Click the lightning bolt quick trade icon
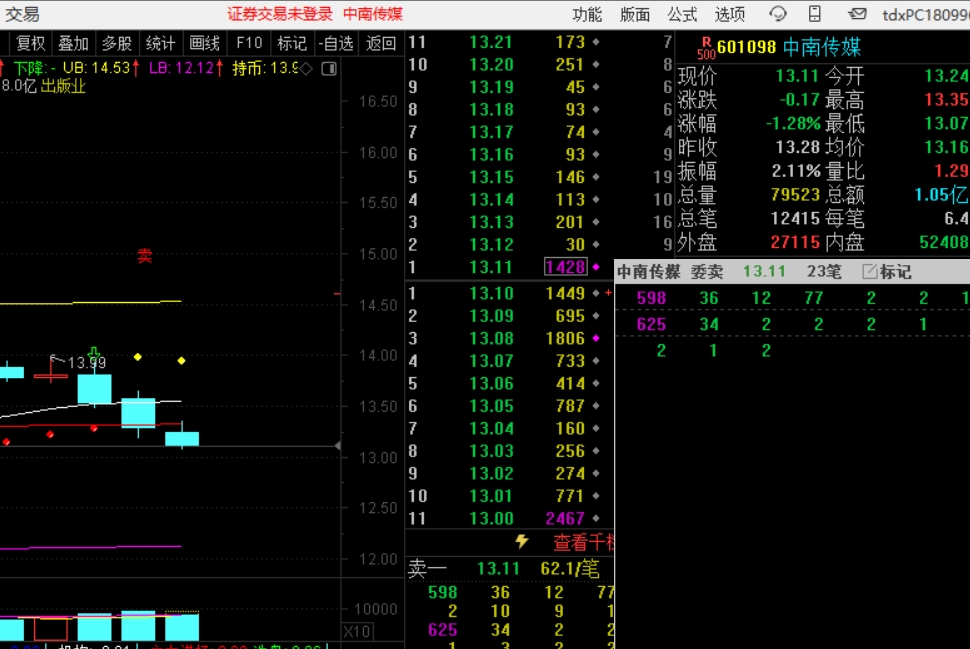This screenshot has height=649, width=970. 522,541
